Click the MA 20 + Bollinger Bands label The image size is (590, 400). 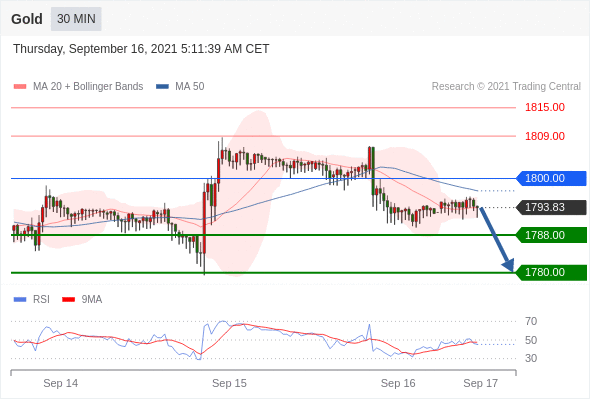coord(88,87)
